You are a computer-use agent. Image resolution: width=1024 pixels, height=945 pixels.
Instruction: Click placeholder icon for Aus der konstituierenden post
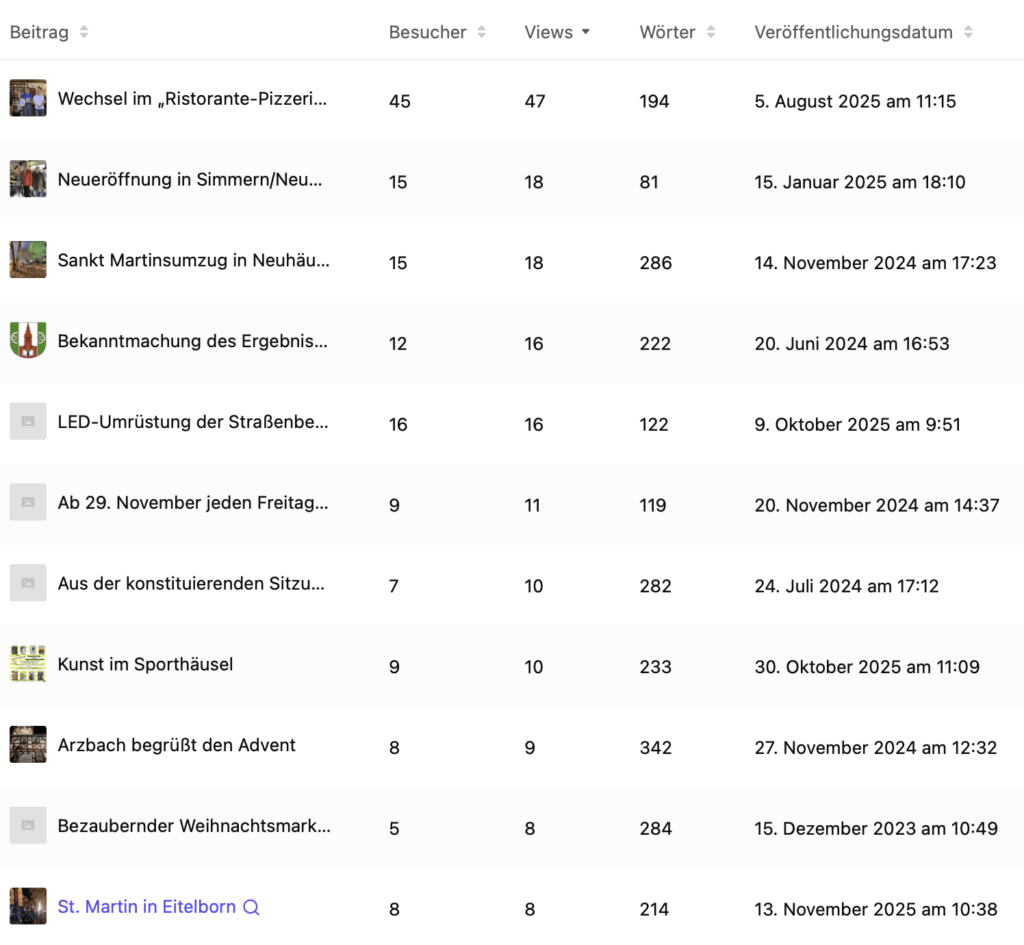coord(28,583)
